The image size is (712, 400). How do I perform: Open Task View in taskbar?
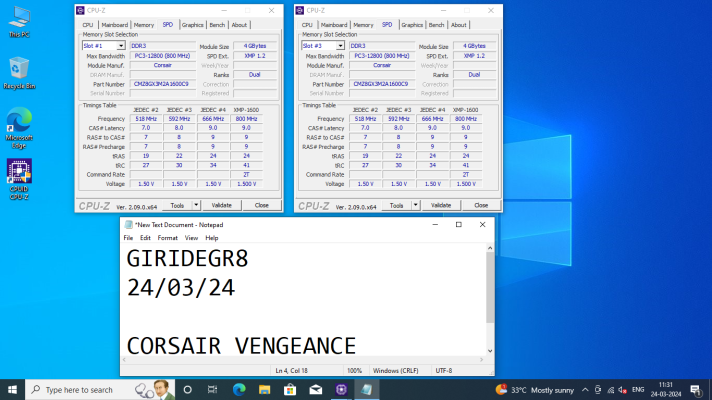click(212, 390)
